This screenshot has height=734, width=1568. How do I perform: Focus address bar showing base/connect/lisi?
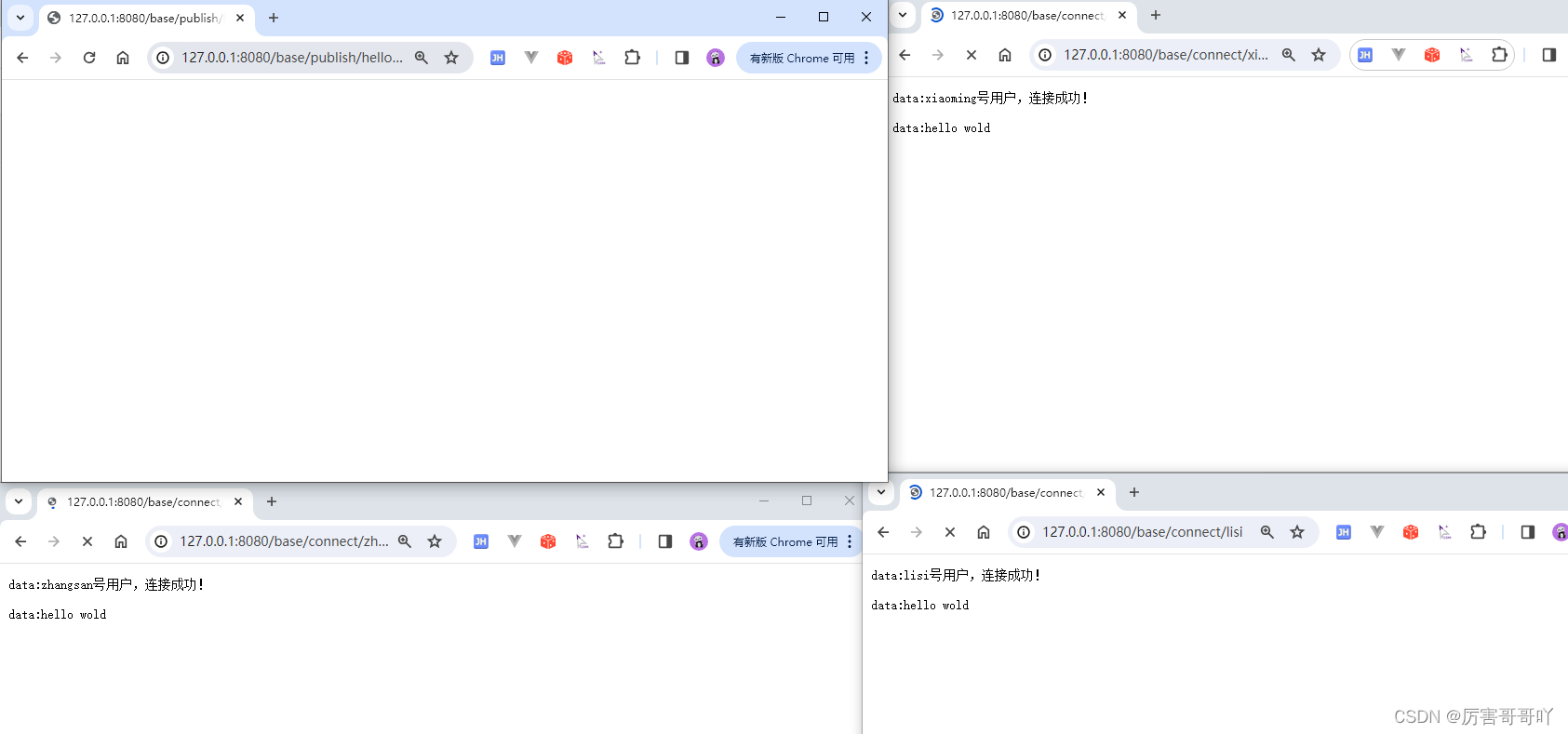pos(1143,532)
